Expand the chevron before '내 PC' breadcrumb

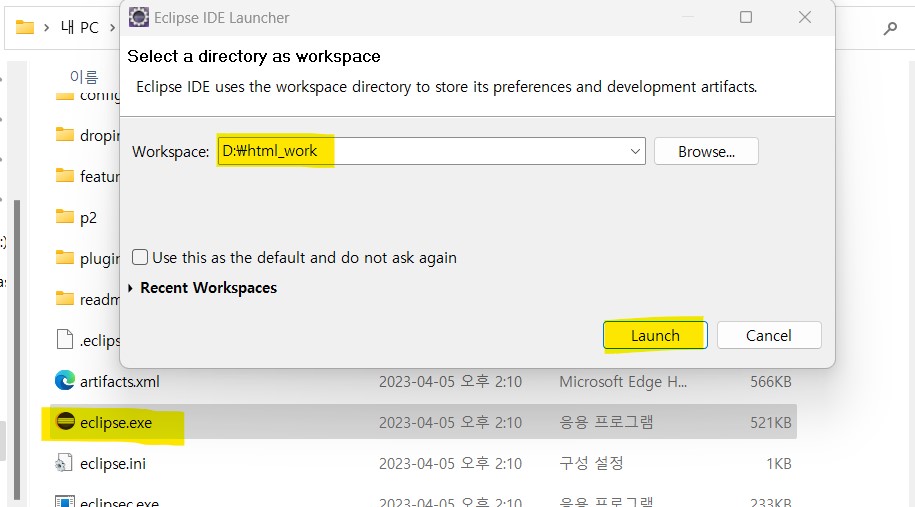[x=47, y=27]
